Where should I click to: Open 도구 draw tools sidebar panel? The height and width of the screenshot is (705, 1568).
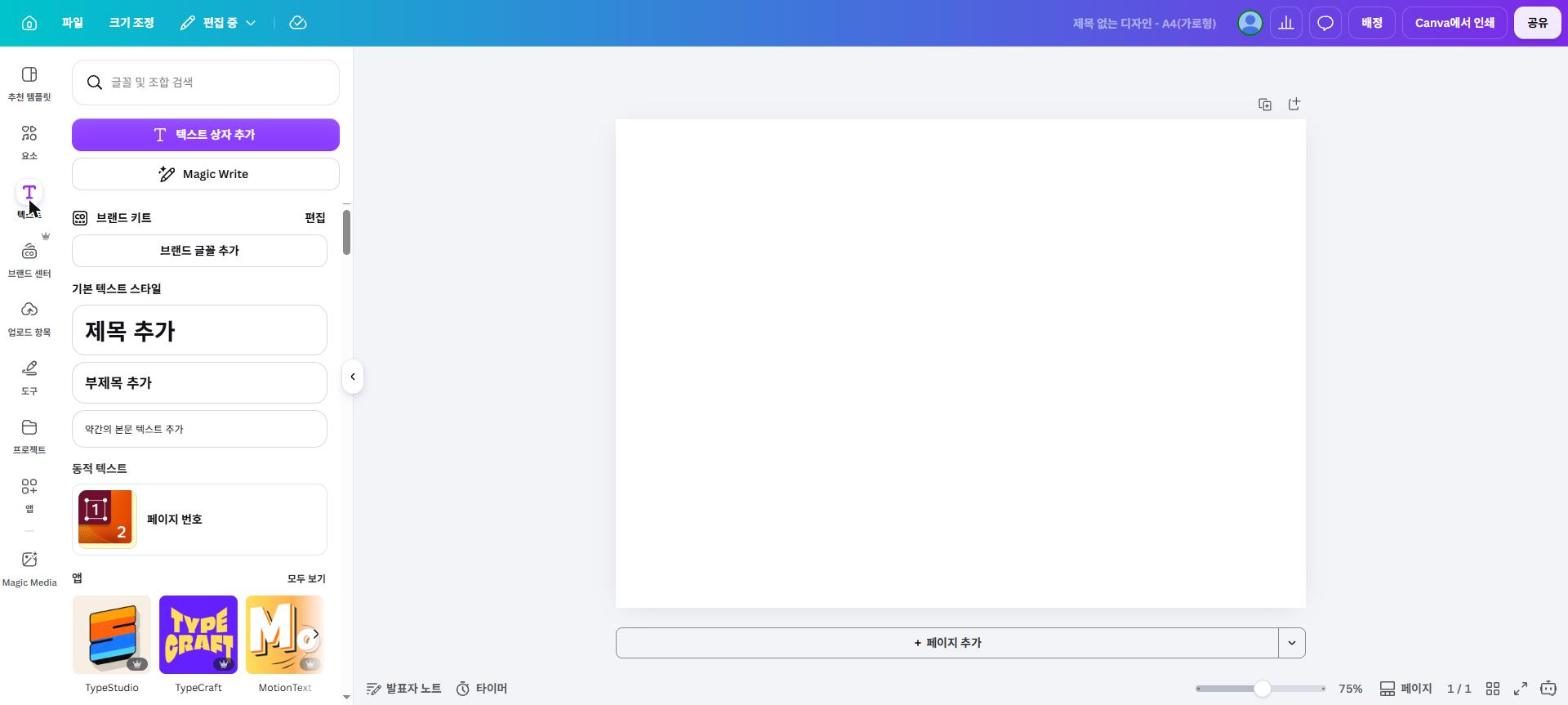[x=29, y=378]
